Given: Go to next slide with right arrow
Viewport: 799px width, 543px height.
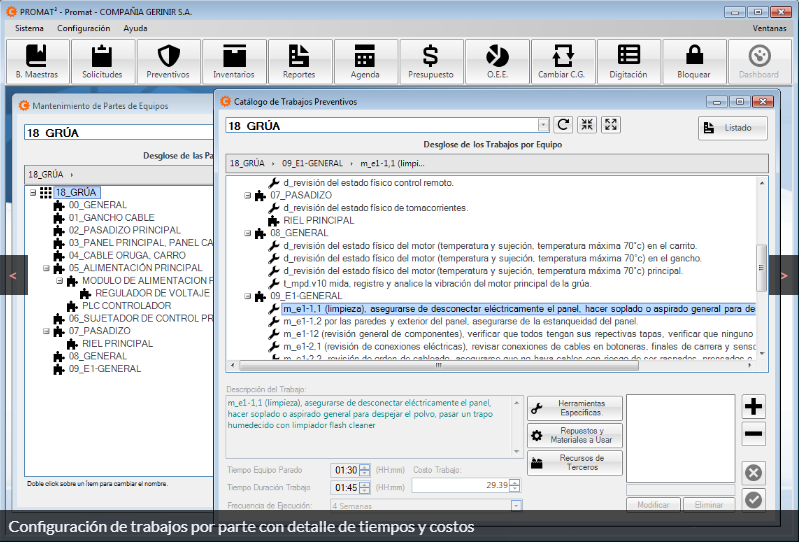Looking at the screenshot, I should tap(785, 272).
